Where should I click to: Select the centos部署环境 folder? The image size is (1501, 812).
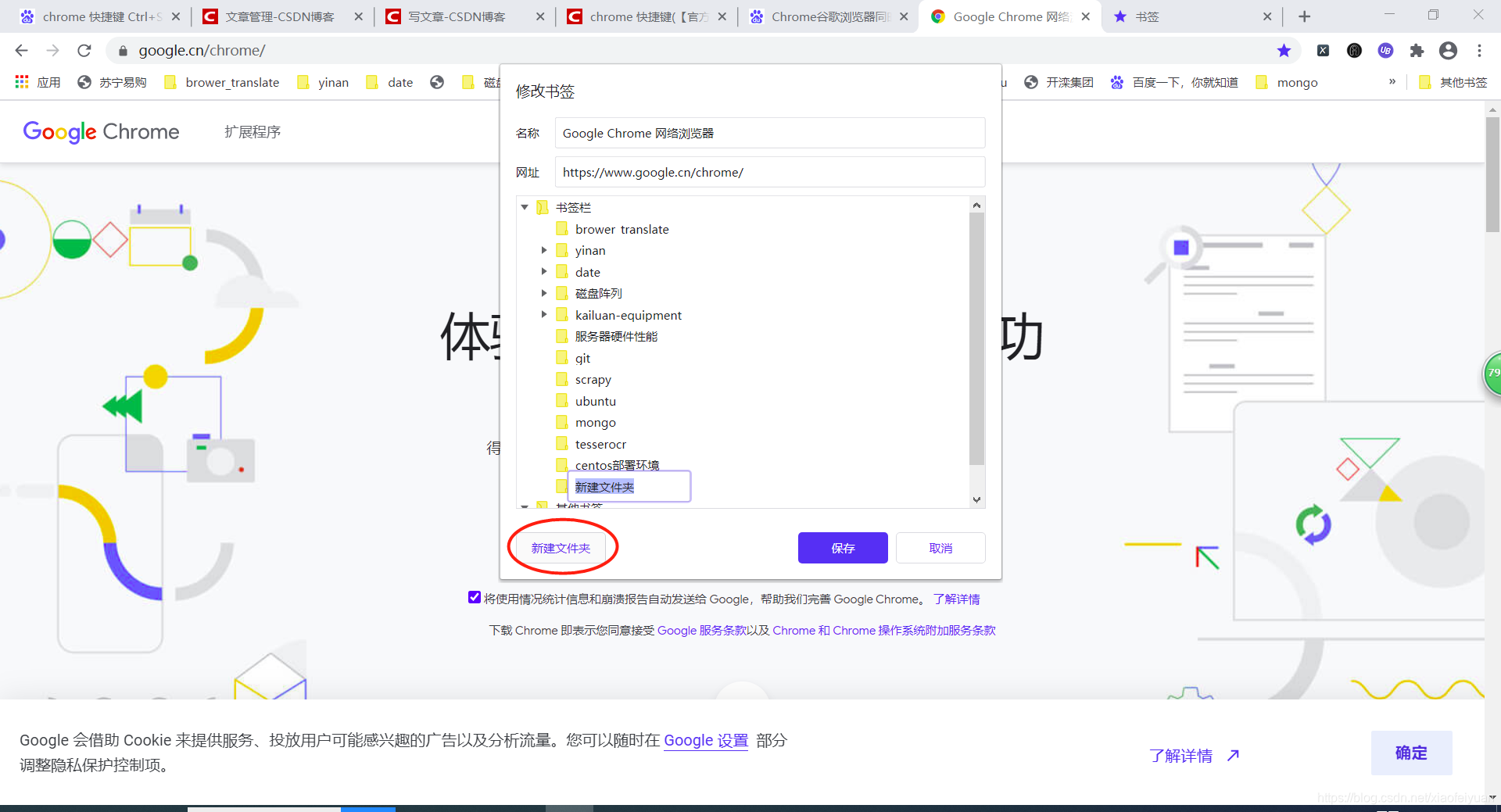pos(607,465)
